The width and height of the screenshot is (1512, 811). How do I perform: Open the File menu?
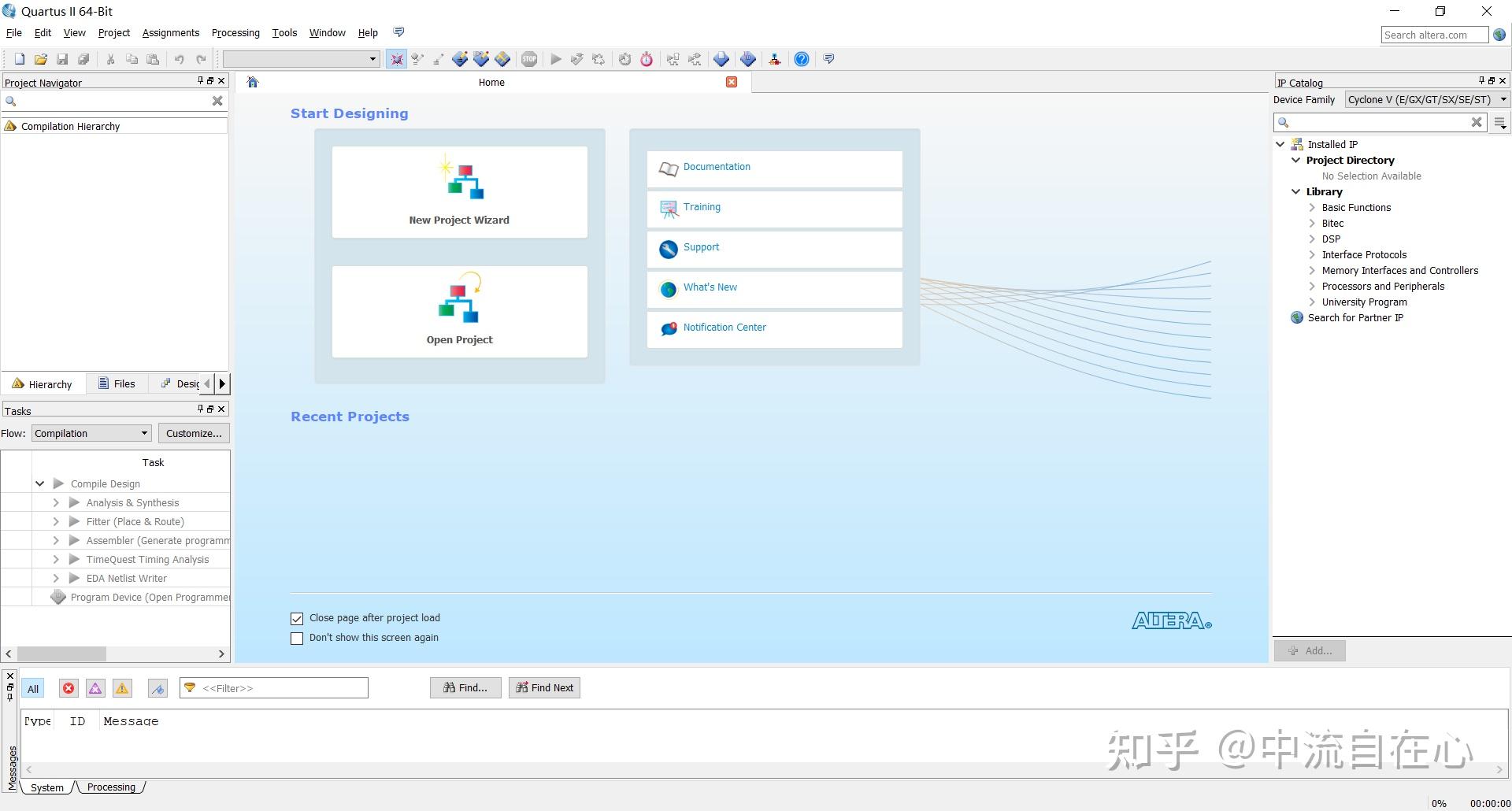[x=14, y=32]
